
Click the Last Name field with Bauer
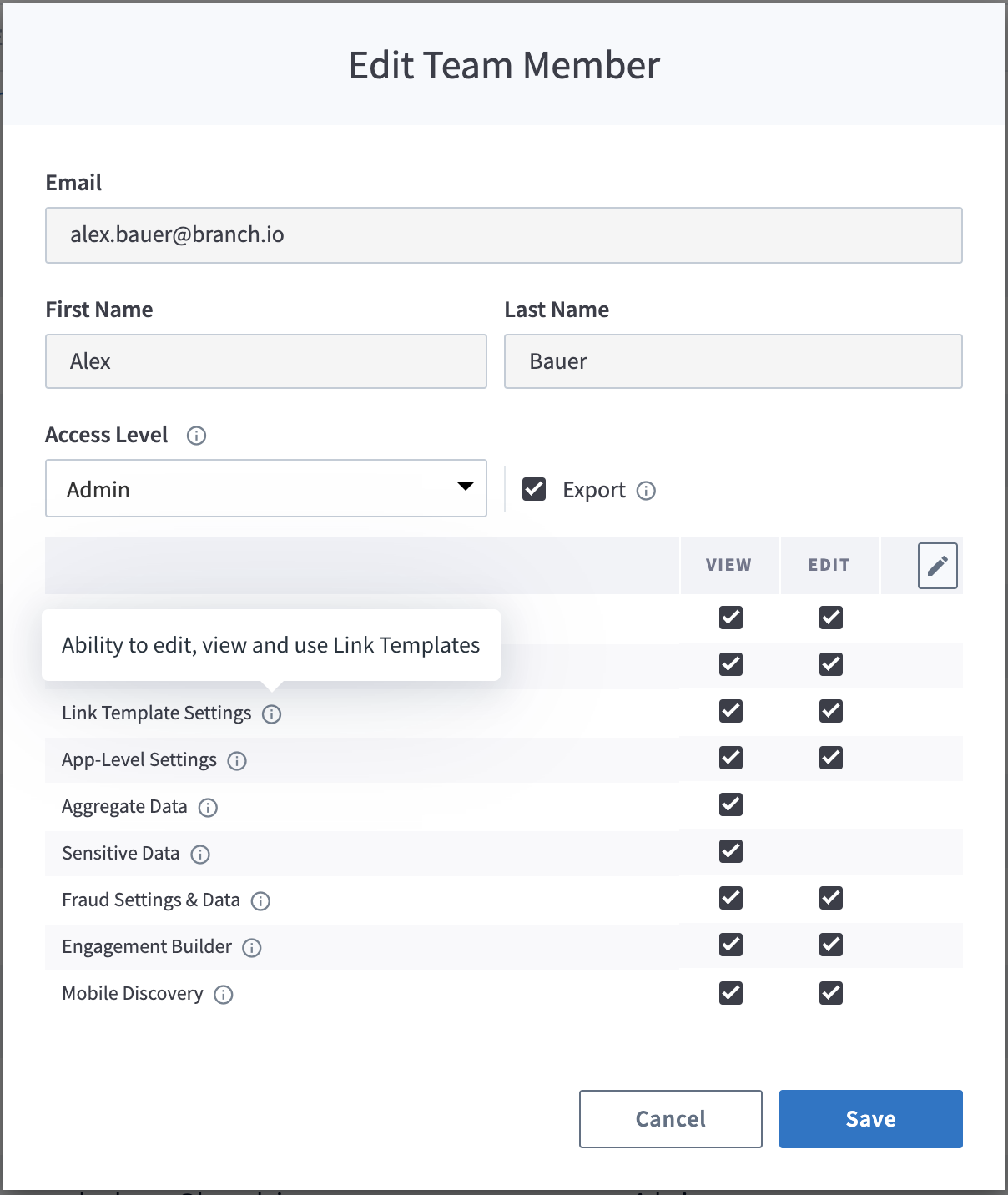(733, 361)
